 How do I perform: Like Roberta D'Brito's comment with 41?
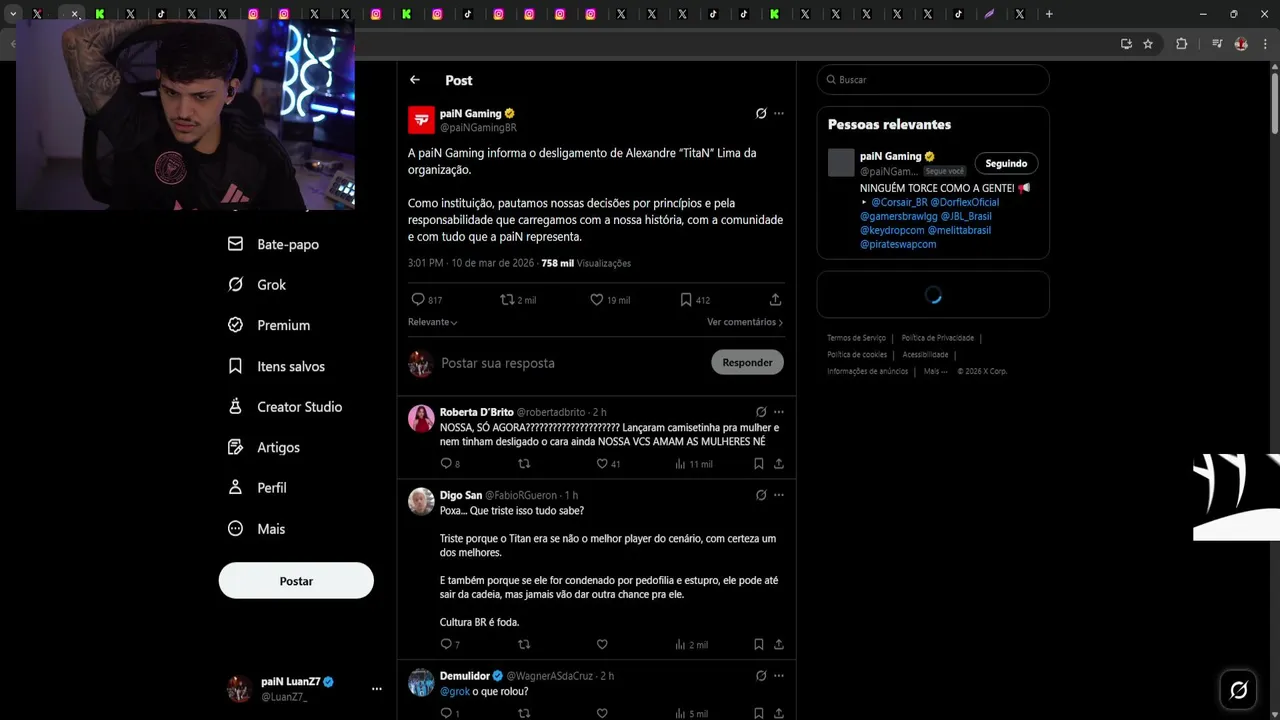tap(602, 463)
